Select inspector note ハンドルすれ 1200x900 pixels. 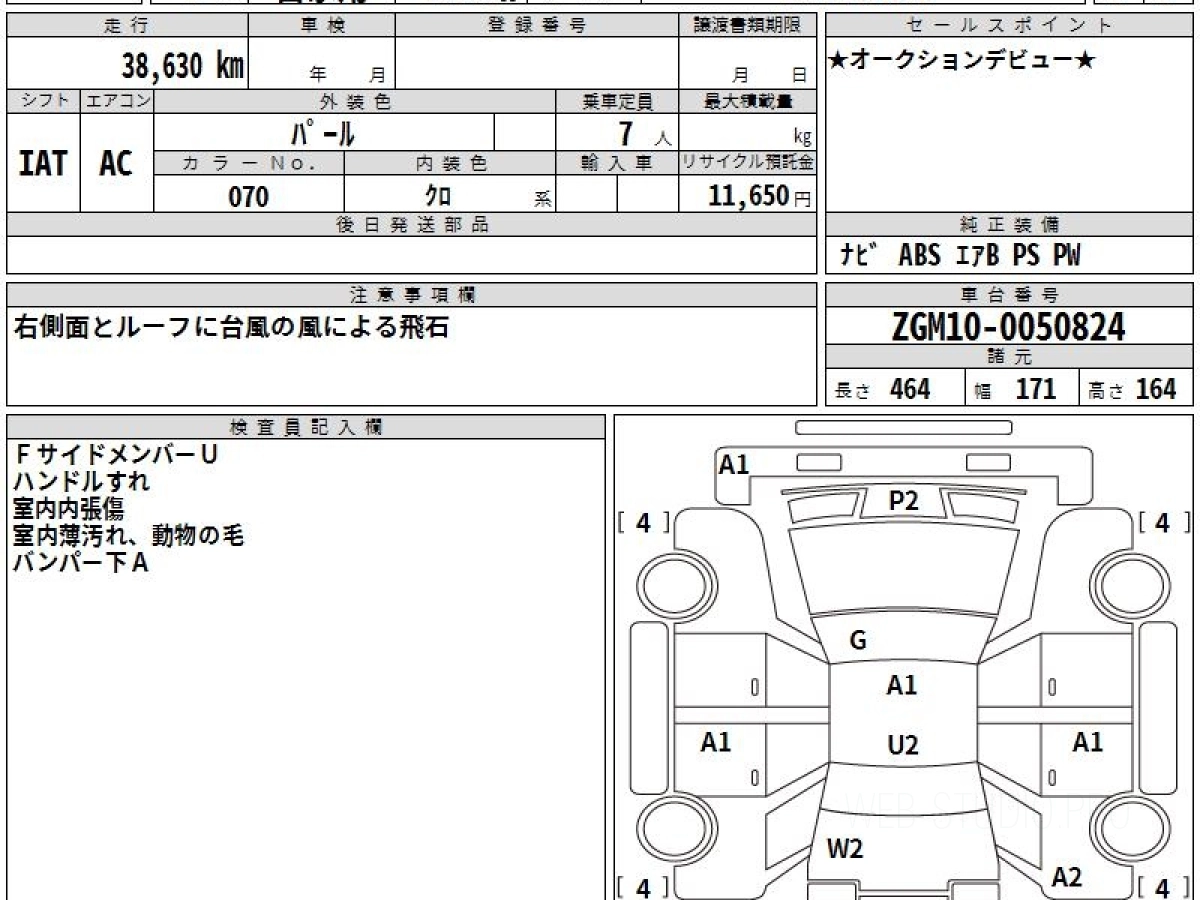(82, 481)
